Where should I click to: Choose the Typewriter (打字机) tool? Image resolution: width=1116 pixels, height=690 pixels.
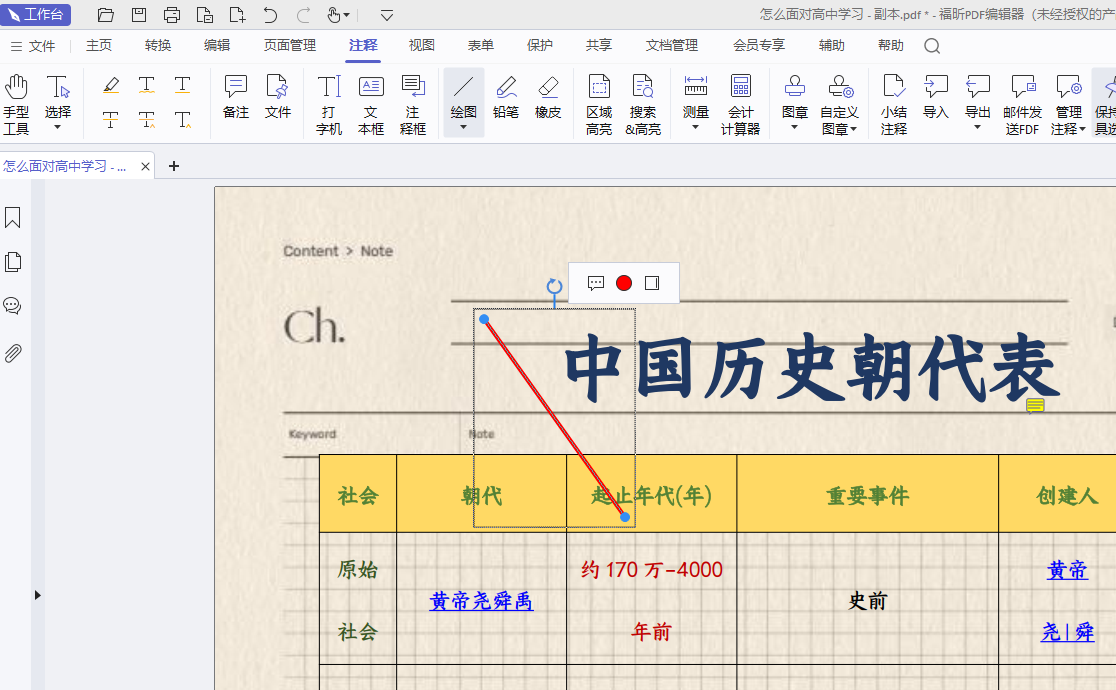click(329, 102)
